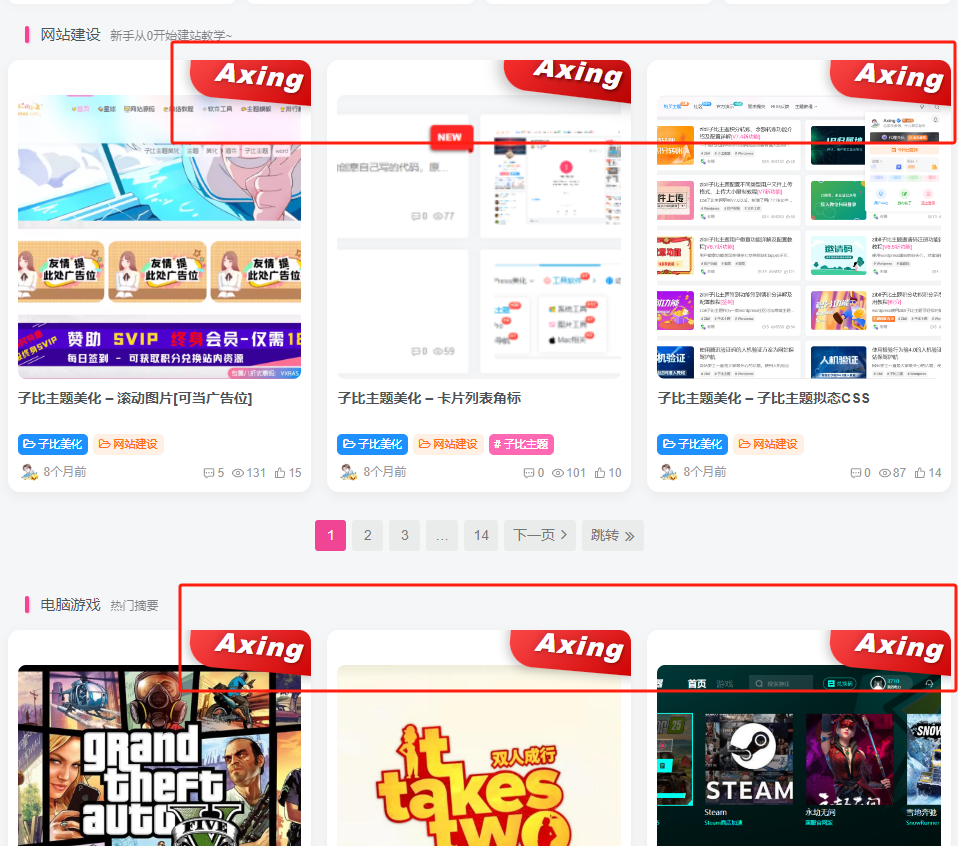Viewport: 958px width, 846px height.
Task: Click the subtitle 新手从0开始建站教学~
Action: pos(171,36)
